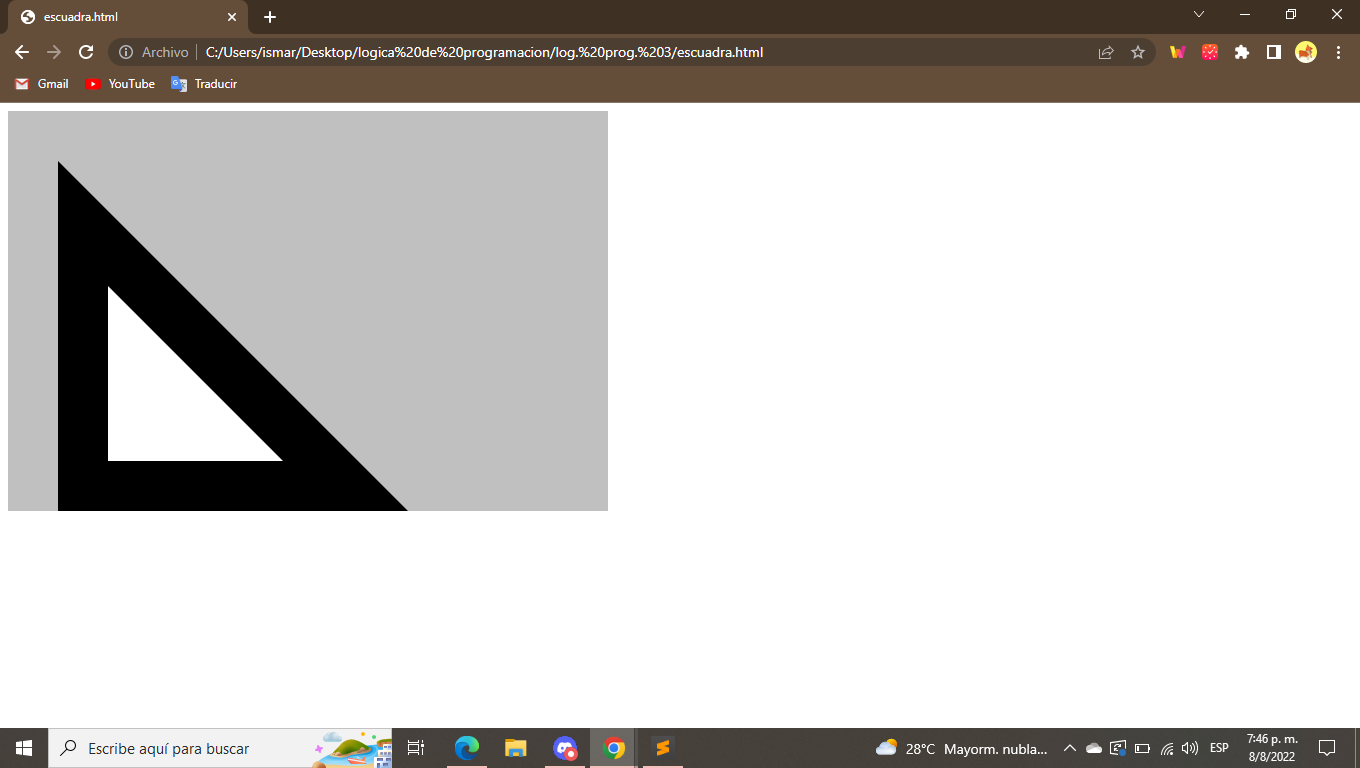The width and height of the screenshot is (1360, 768).
Task: Click the forward navigation arrow
Action: point(54,52)
